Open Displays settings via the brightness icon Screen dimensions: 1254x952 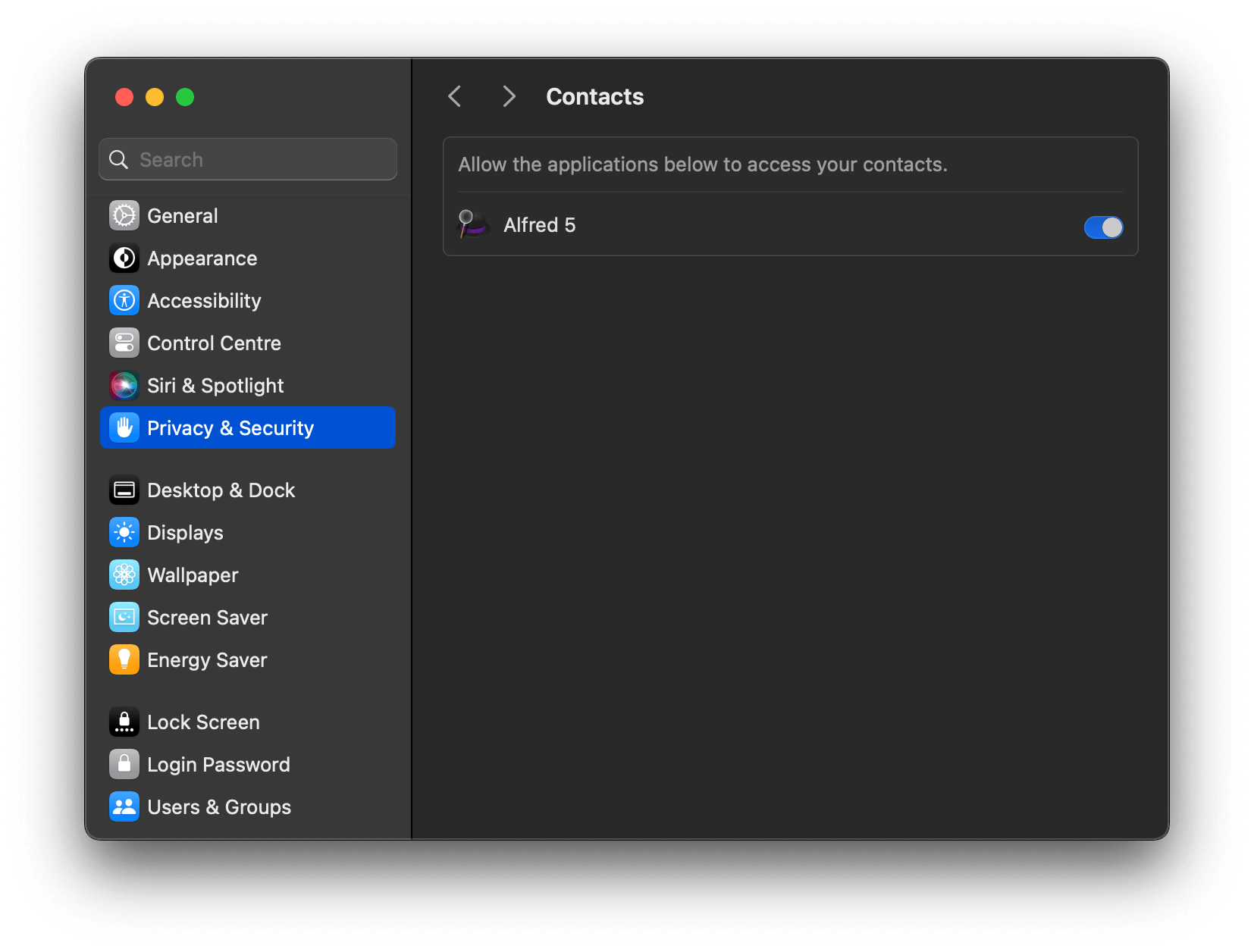coord(124,532)
